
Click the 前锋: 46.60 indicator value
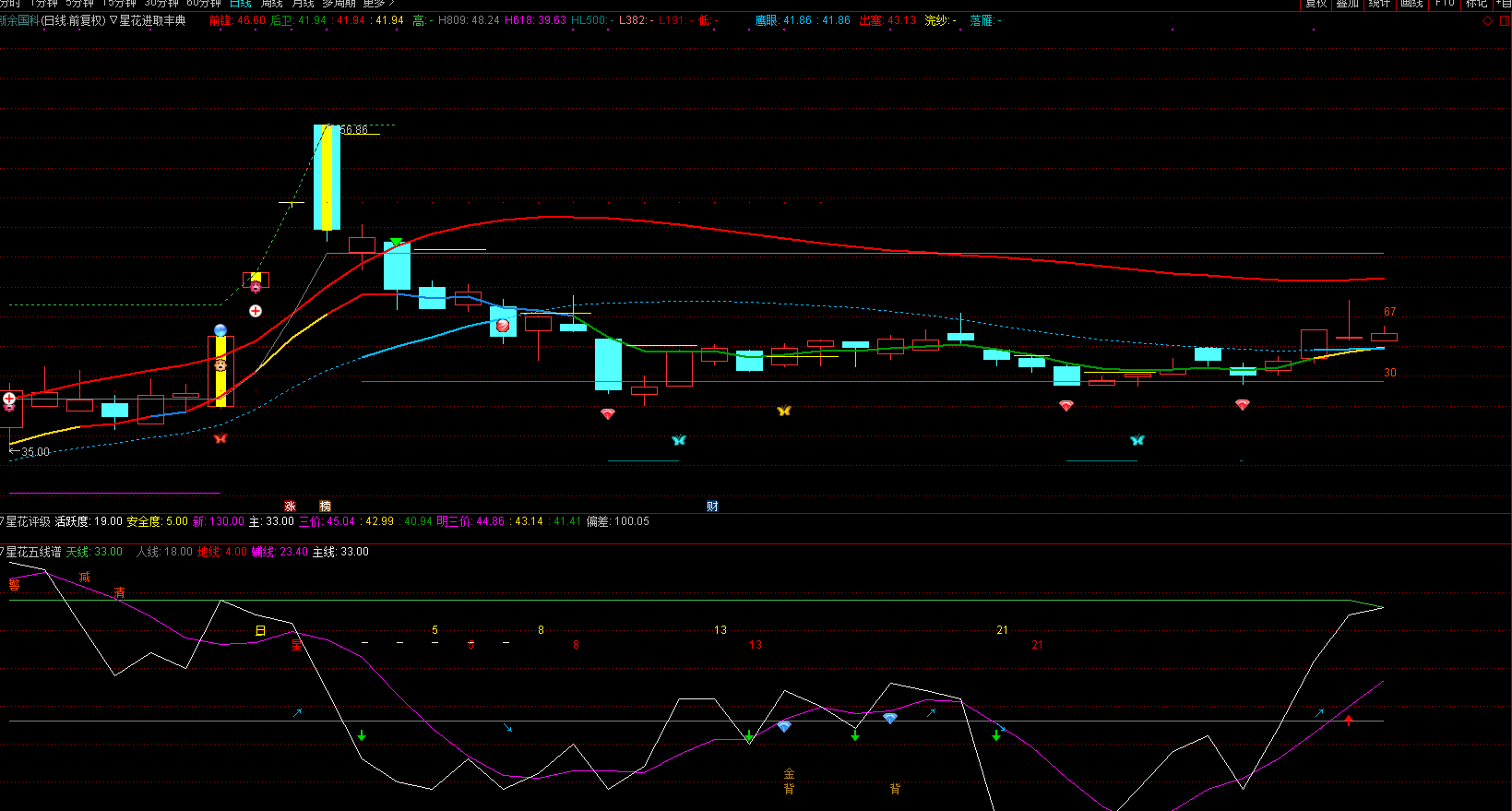pyautogui.click(x=237, y=20)
